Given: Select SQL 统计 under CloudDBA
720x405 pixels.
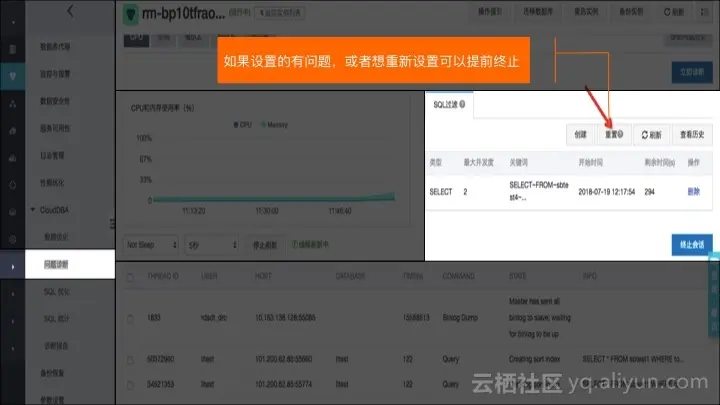Looking at the screenshot, I should pos(56,318).
